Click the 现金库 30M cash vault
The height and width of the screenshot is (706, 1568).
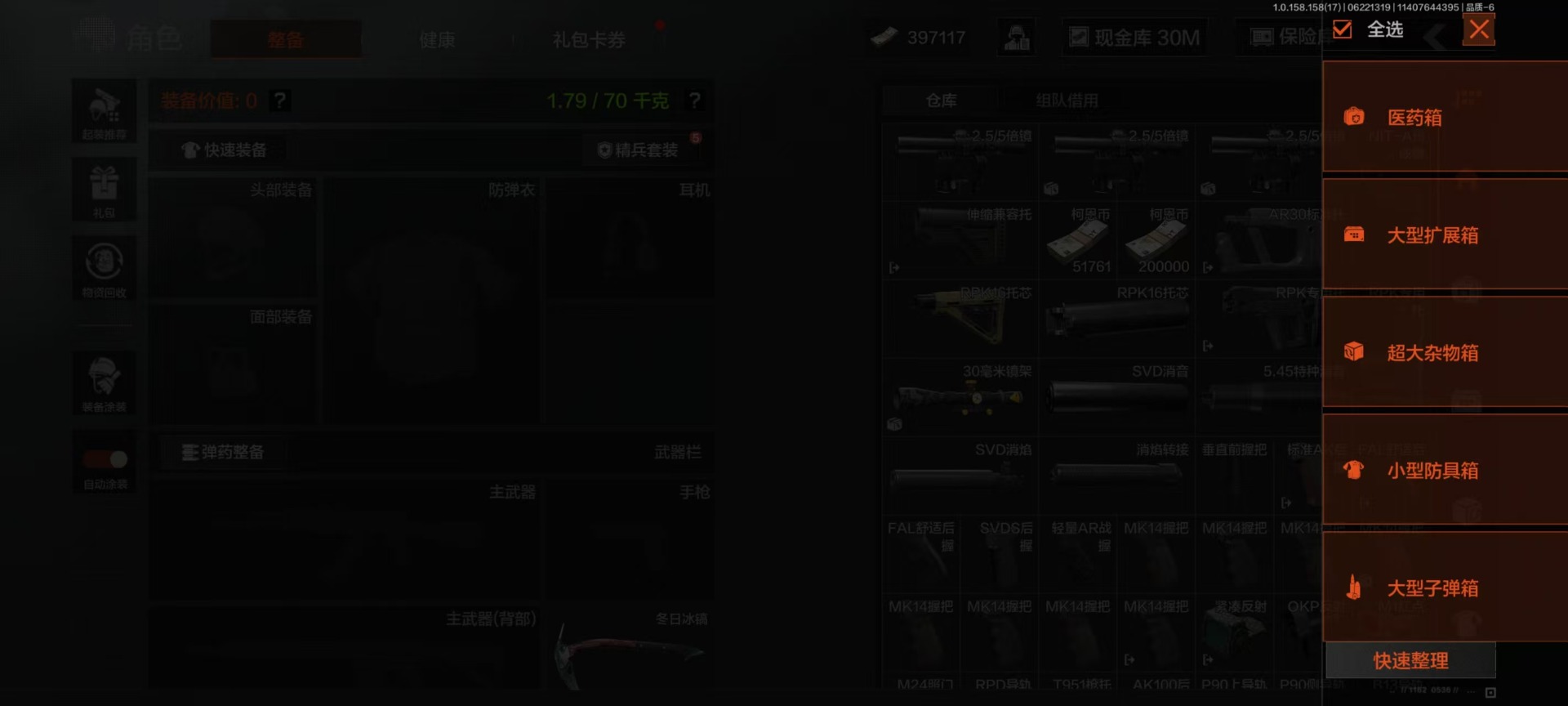[1134, 38]
